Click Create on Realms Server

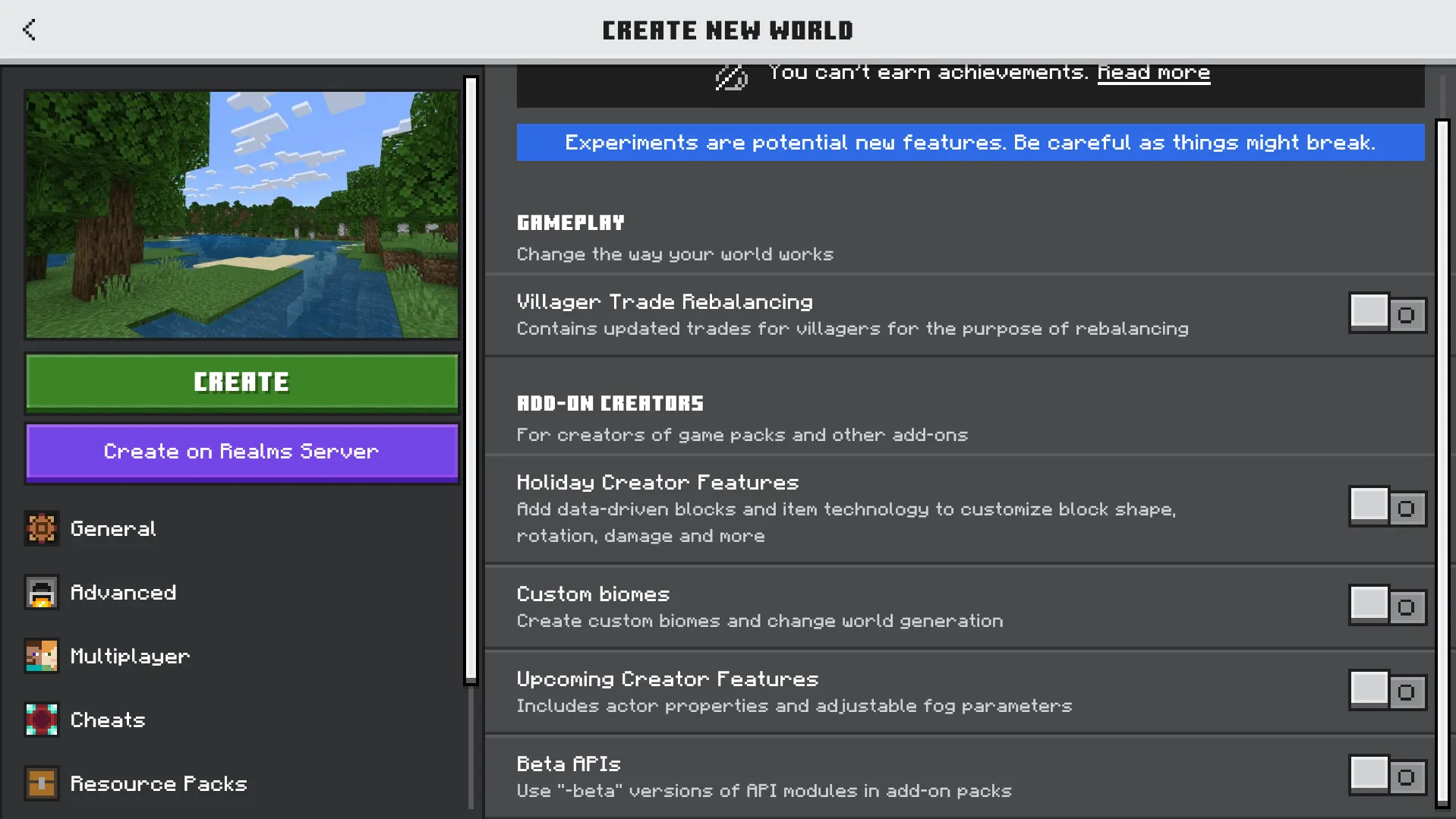(242, 452)
